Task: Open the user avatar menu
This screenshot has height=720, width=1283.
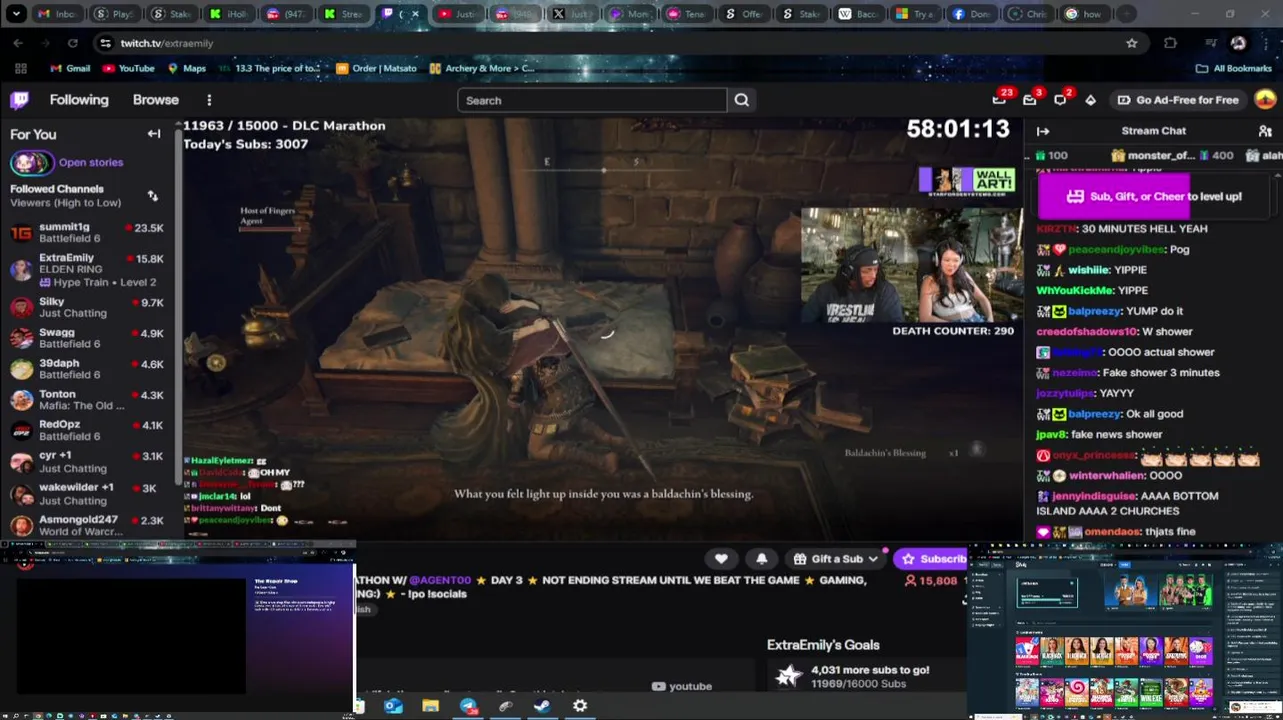Action: [1265, 100]
